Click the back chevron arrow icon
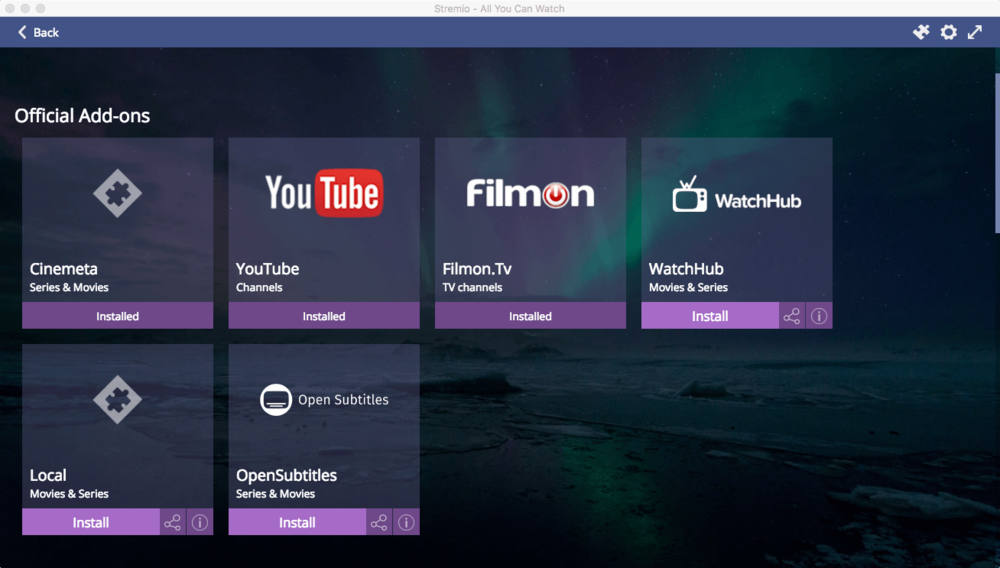This screenshot has width=1000, height=568. pyautogui.click(x=22, y=32)
